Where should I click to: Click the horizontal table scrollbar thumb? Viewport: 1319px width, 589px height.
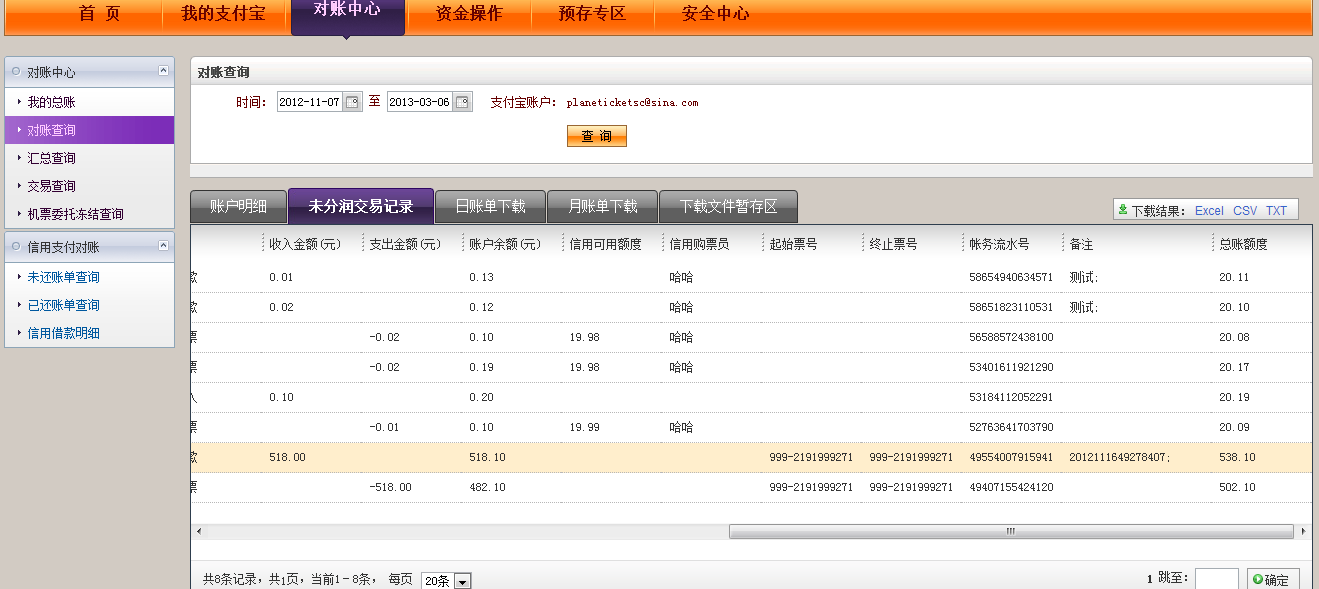[1010, 532]
